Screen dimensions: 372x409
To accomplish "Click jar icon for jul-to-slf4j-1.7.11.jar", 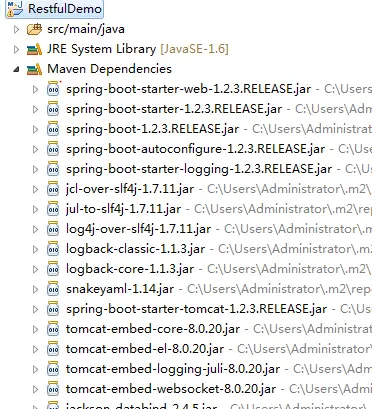I will click(53, 209).
